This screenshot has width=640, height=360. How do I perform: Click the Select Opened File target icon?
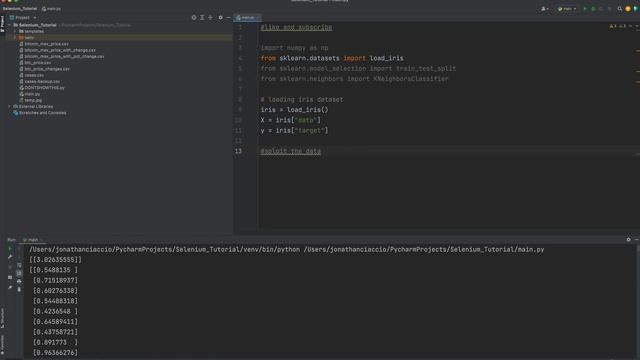pyautogui.click(x=194, y=18)
